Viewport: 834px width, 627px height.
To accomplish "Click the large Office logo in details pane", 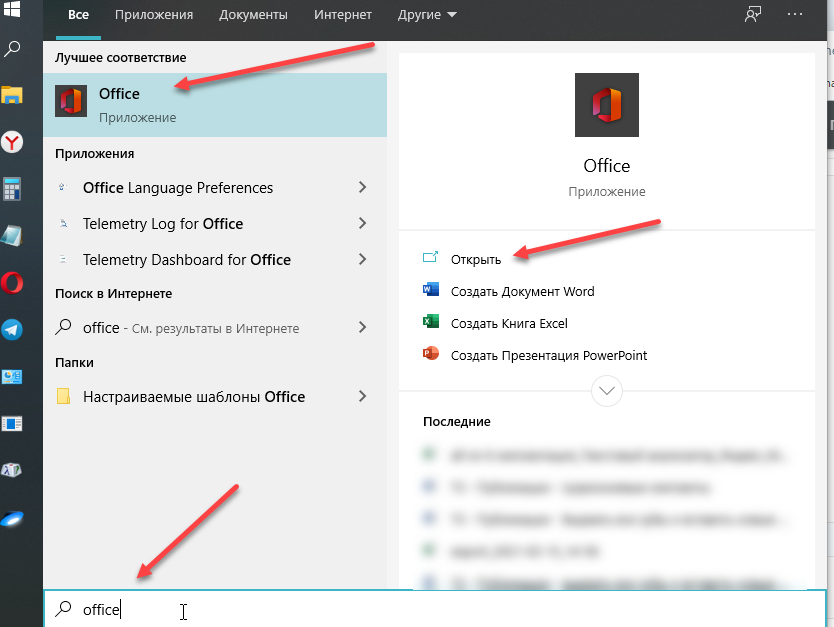I will click(x=606, y=105).
